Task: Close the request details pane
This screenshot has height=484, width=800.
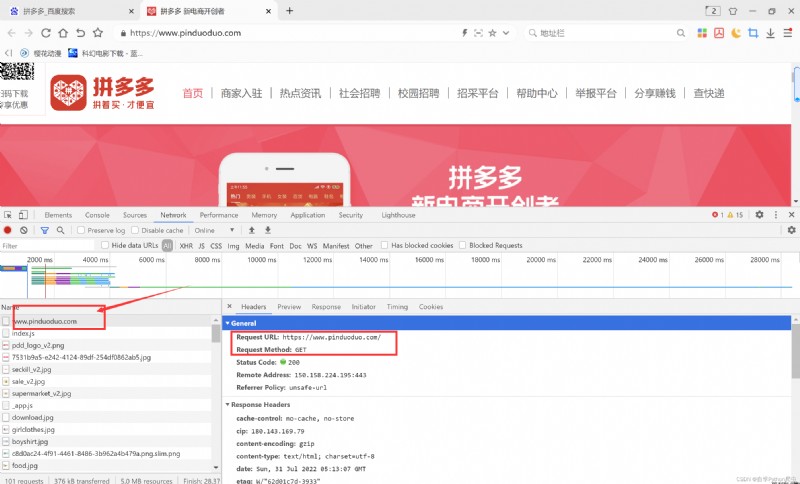Action: 230,307
